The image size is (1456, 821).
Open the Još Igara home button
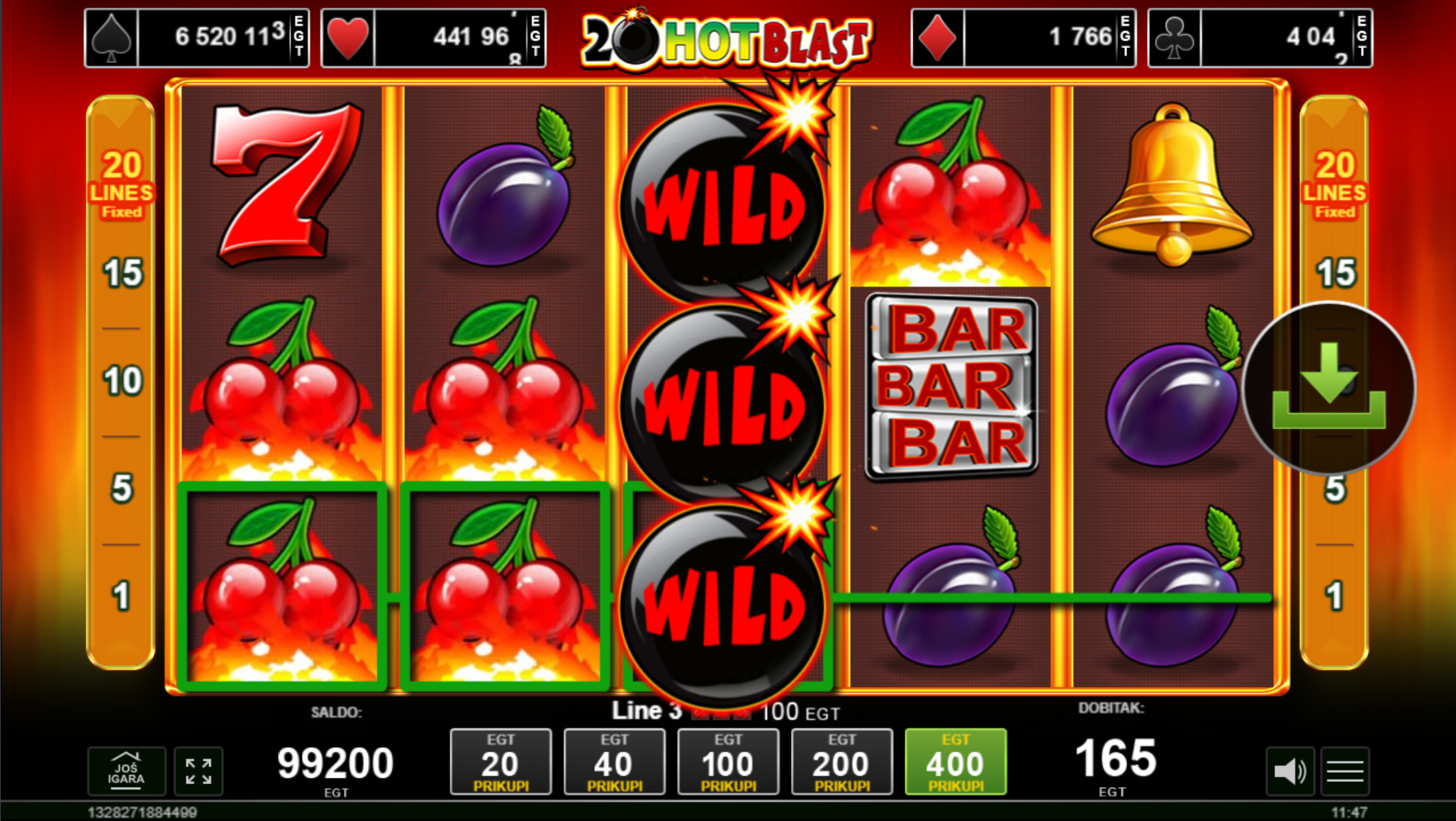coord(126,771)
